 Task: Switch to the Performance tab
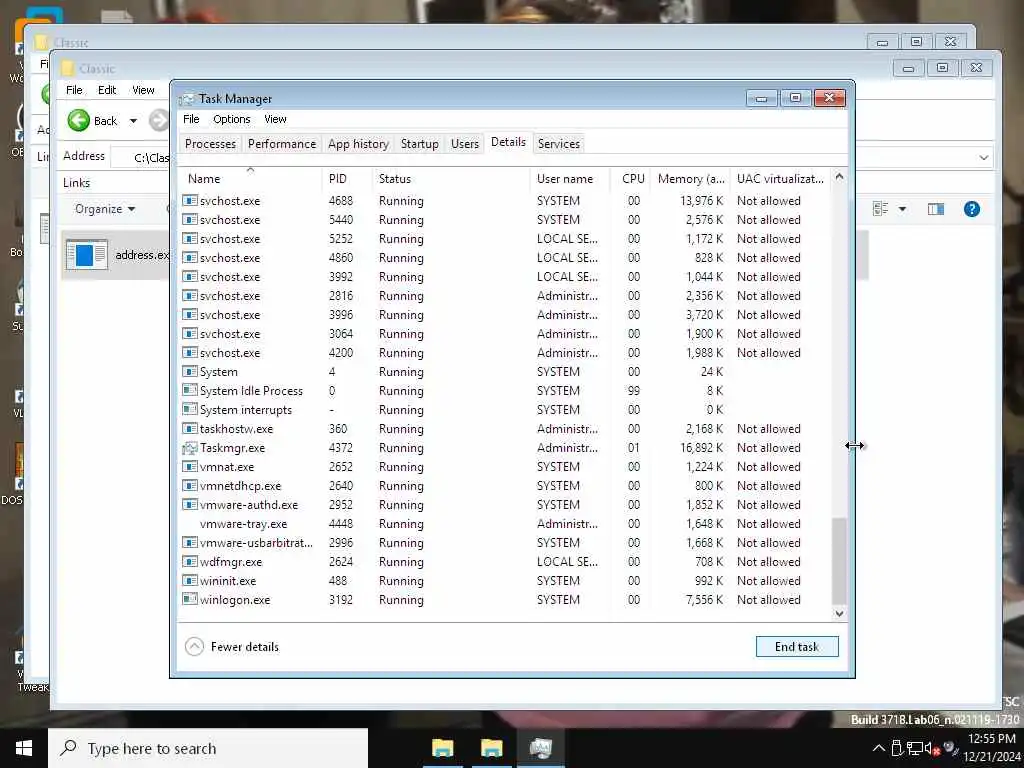click(281, 144)
